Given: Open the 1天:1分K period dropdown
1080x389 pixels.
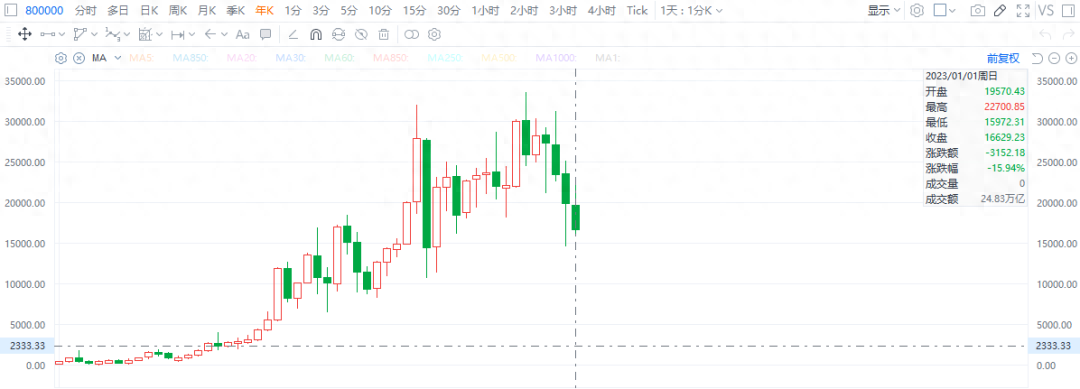Looking at the screenshot, I should coord(692,10).
